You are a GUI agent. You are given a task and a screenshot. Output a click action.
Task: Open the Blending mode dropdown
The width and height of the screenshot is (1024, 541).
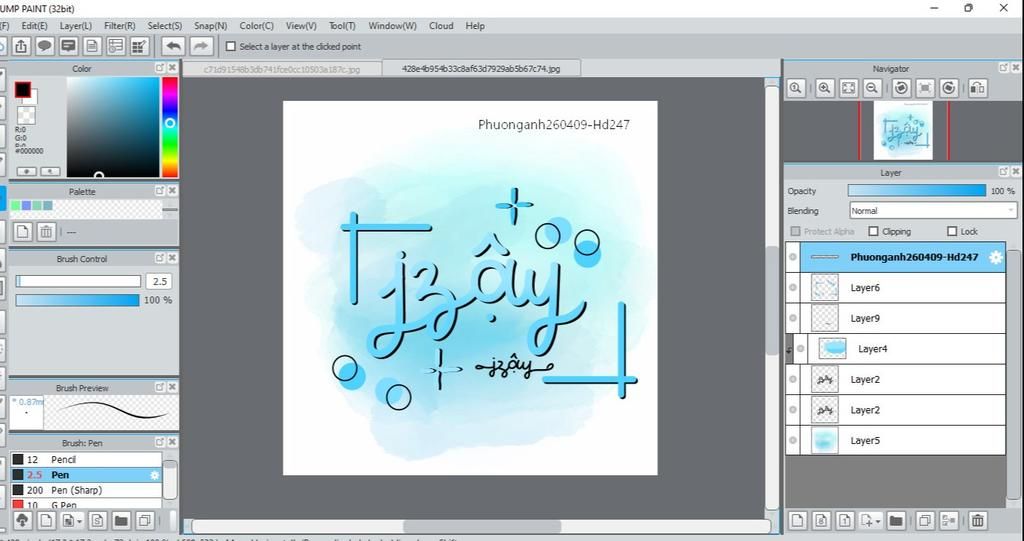tap(933, 210)
